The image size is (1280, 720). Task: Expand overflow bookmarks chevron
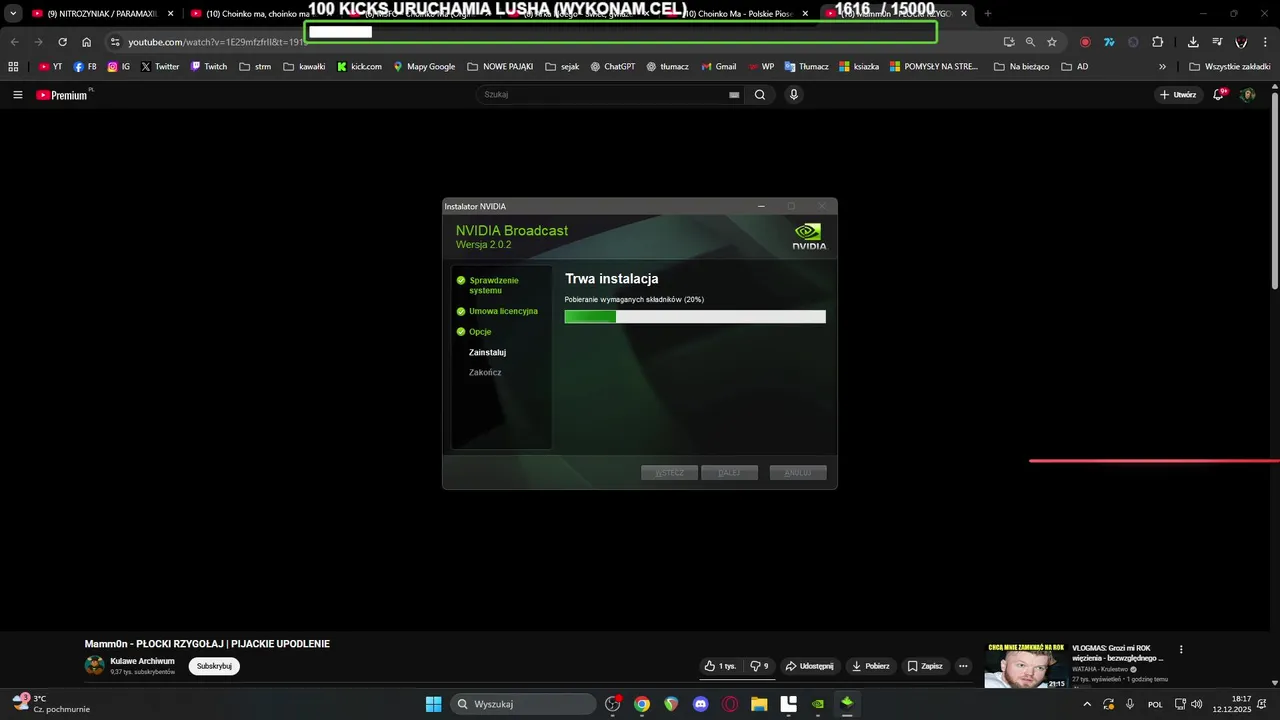pos(1162,67)
